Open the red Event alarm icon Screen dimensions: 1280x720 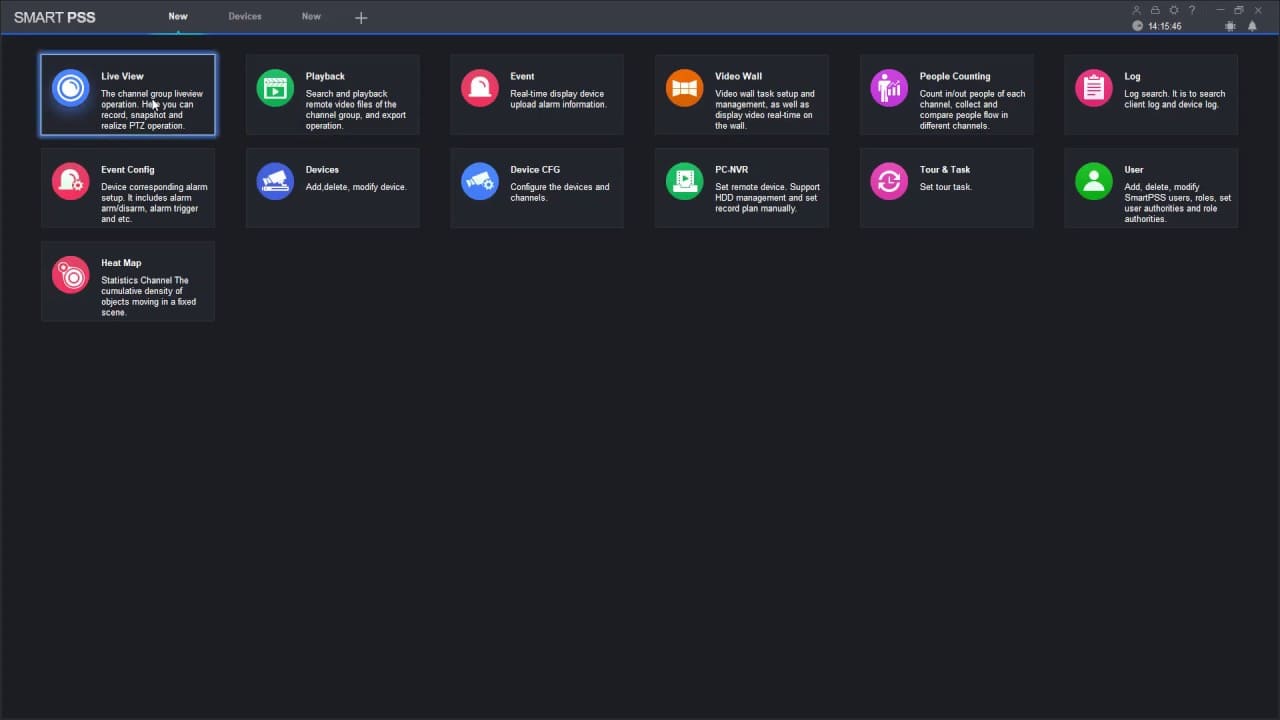[x=480, y=88]
